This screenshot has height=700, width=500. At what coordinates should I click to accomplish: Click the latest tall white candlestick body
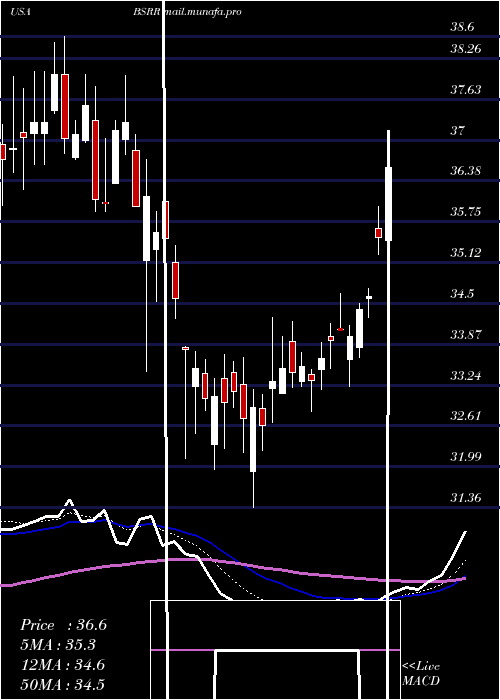coord(388,204)
